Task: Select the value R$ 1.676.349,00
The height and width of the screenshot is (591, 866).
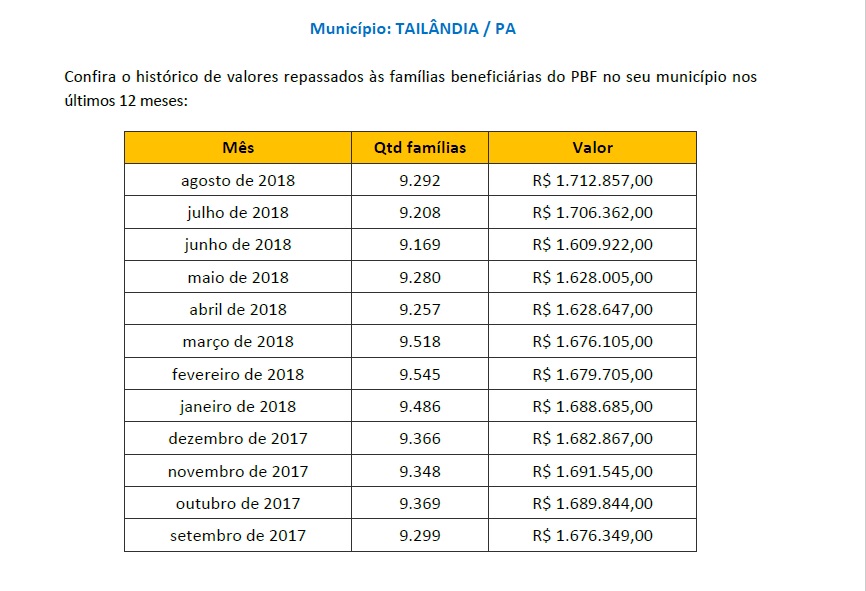Action: 592,536
